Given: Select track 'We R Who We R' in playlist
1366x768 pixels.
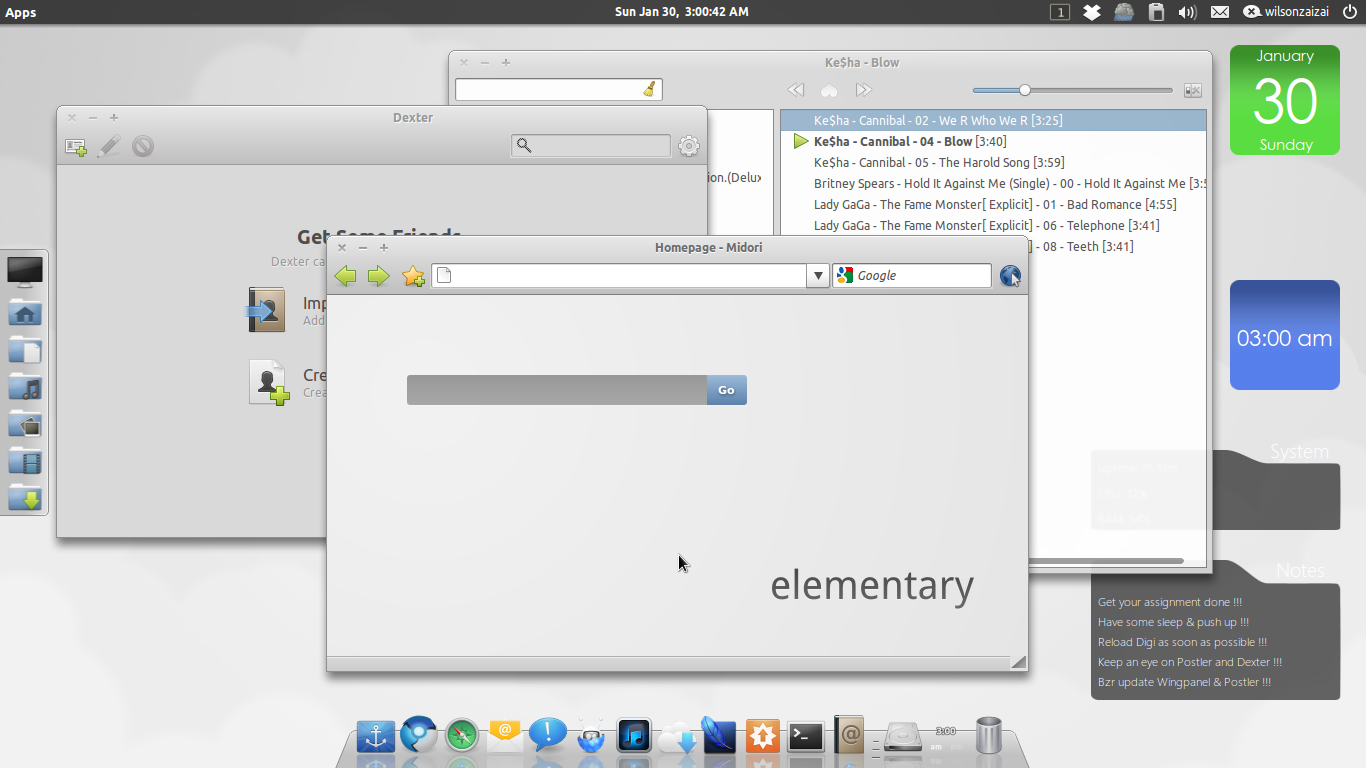Looking at the screenshot, I should coord(993,120).
